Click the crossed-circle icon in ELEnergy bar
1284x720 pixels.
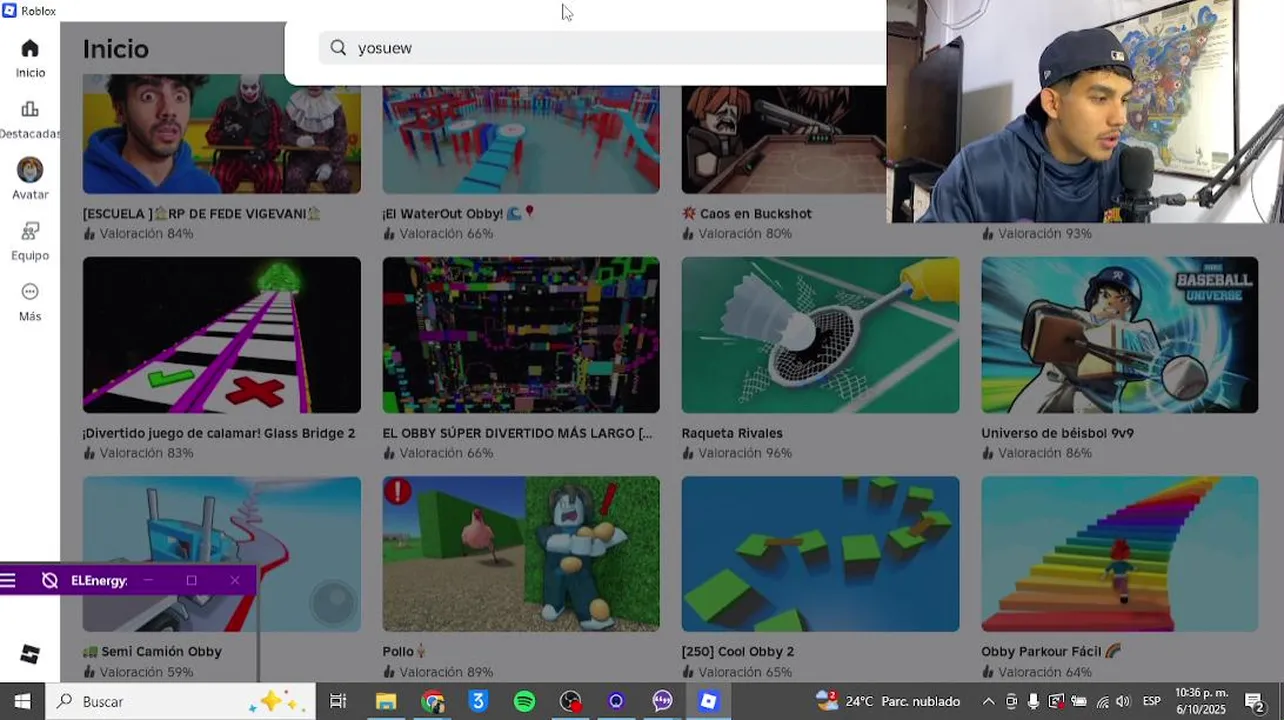50,580
